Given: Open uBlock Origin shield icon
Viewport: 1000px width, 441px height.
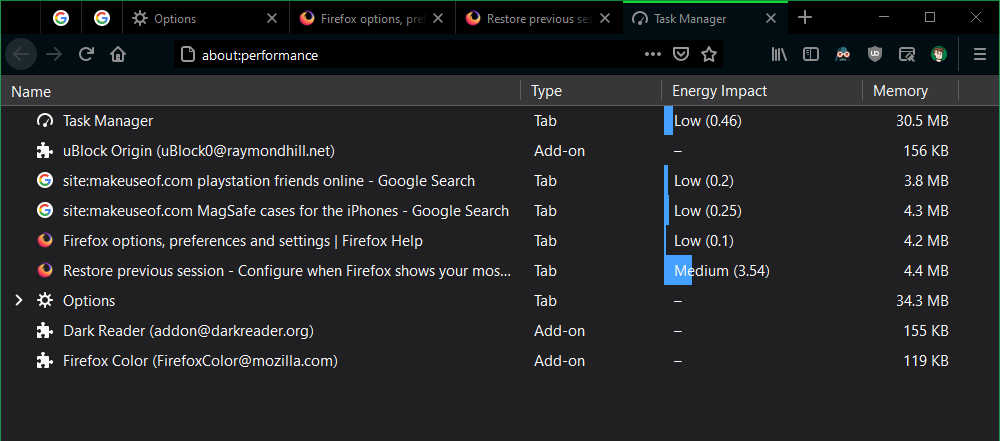Looking at the screenshot, I should (875, 55).
